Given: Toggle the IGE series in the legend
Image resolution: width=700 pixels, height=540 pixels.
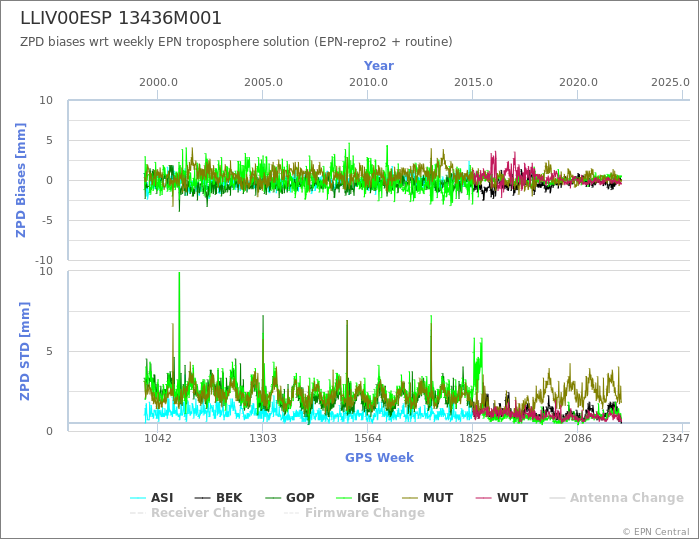Looking at the screenshot, I should click(x=357, y=498).
